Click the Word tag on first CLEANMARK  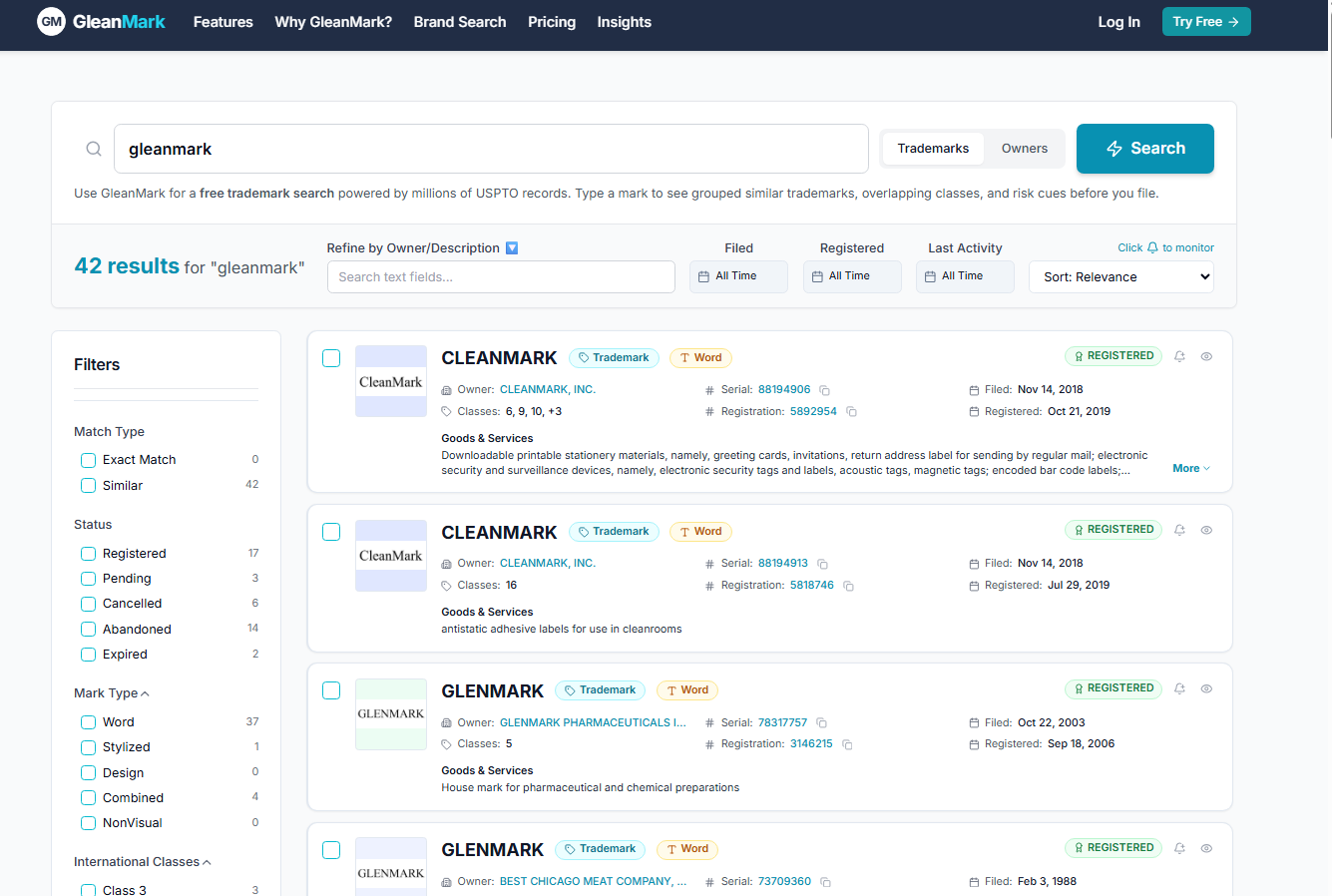coord(700,357)
